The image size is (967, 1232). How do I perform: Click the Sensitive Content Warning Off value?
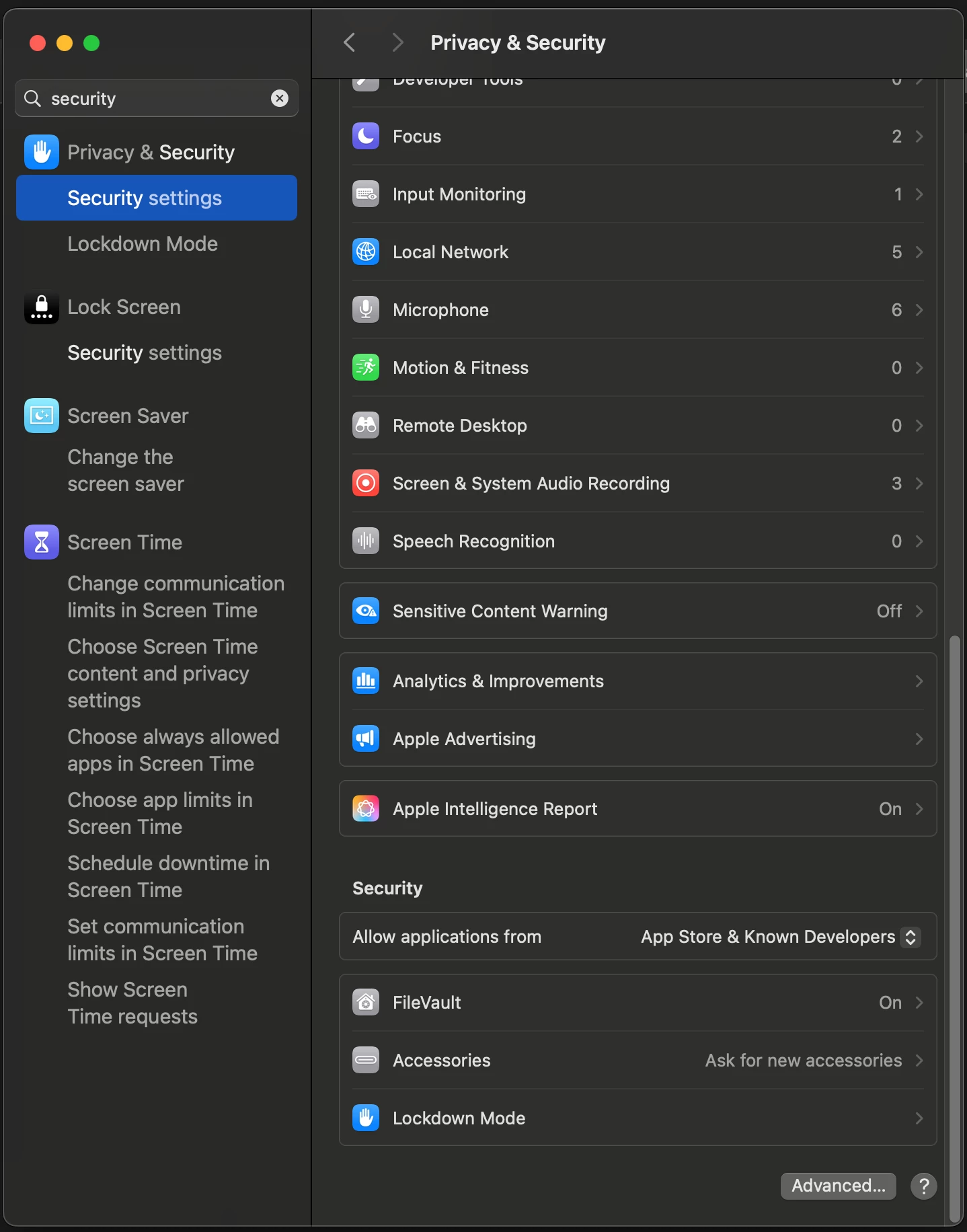click(x=889, y=611)
